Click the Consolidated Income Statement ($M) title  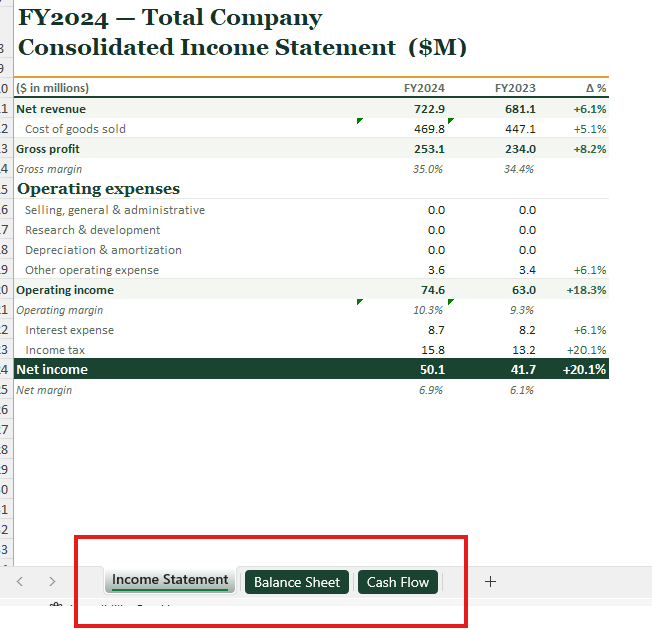click(x=242, y=47)
